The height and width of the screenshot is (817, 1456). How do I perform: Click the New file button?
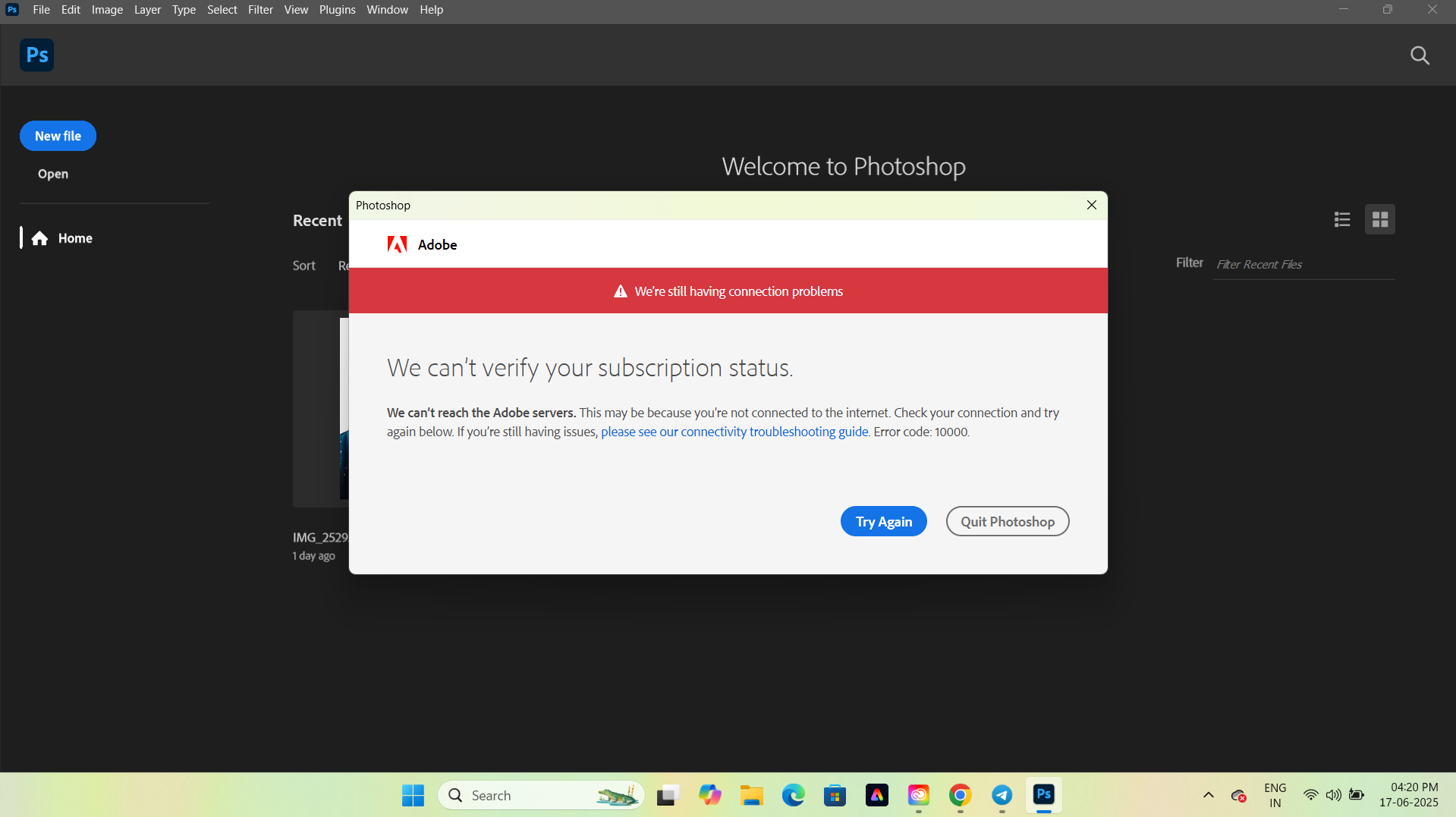pos(58,136)
